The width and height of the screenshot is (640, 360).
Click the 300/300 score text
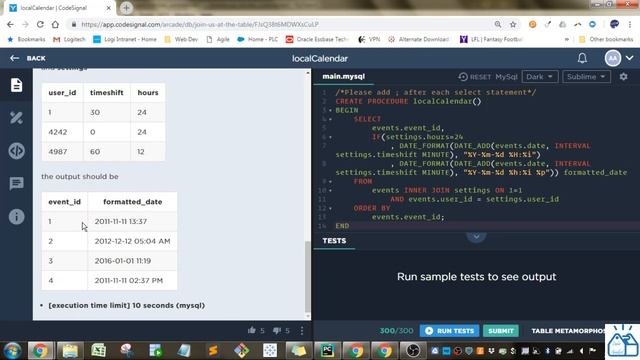pyautogui.click(x=396, y=331)
